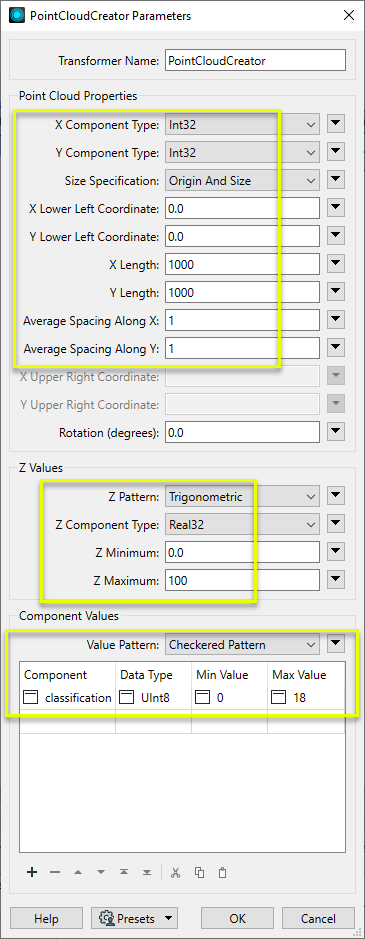
Task: Click the Cancel button
Action: point(318,919)
